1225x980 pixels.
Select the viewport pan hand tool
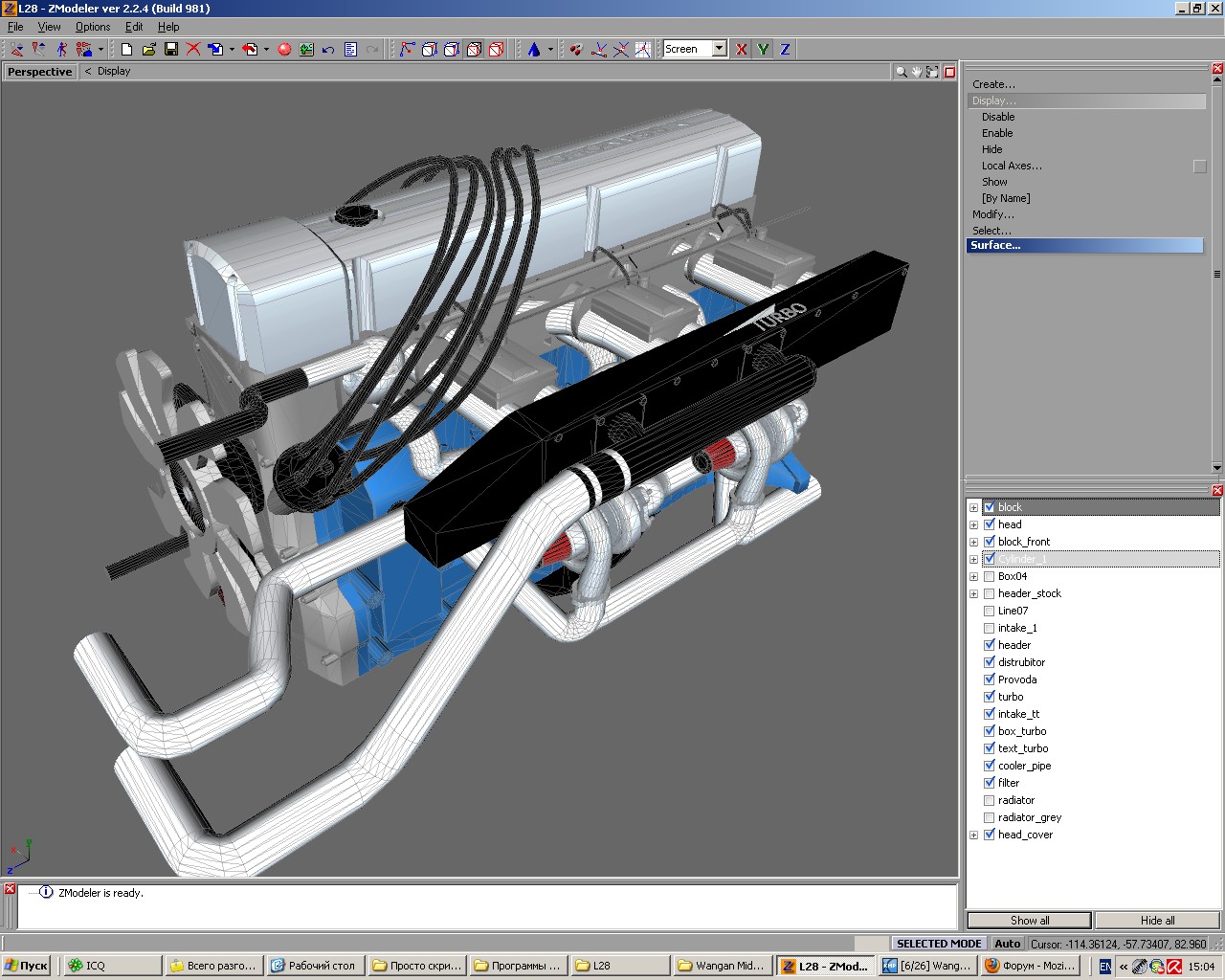pos(916,72)
